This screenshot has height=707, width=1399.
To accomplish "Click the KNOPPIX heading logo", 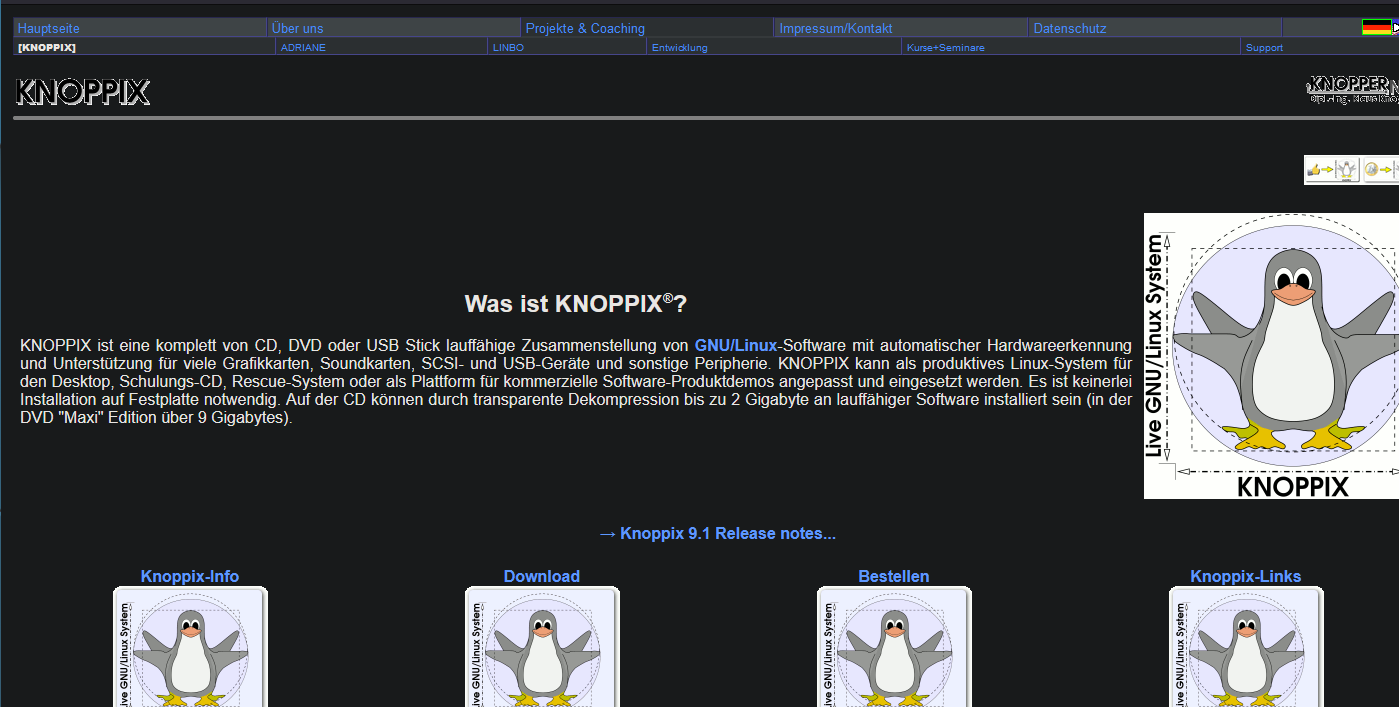I will [x=83, y=92].
